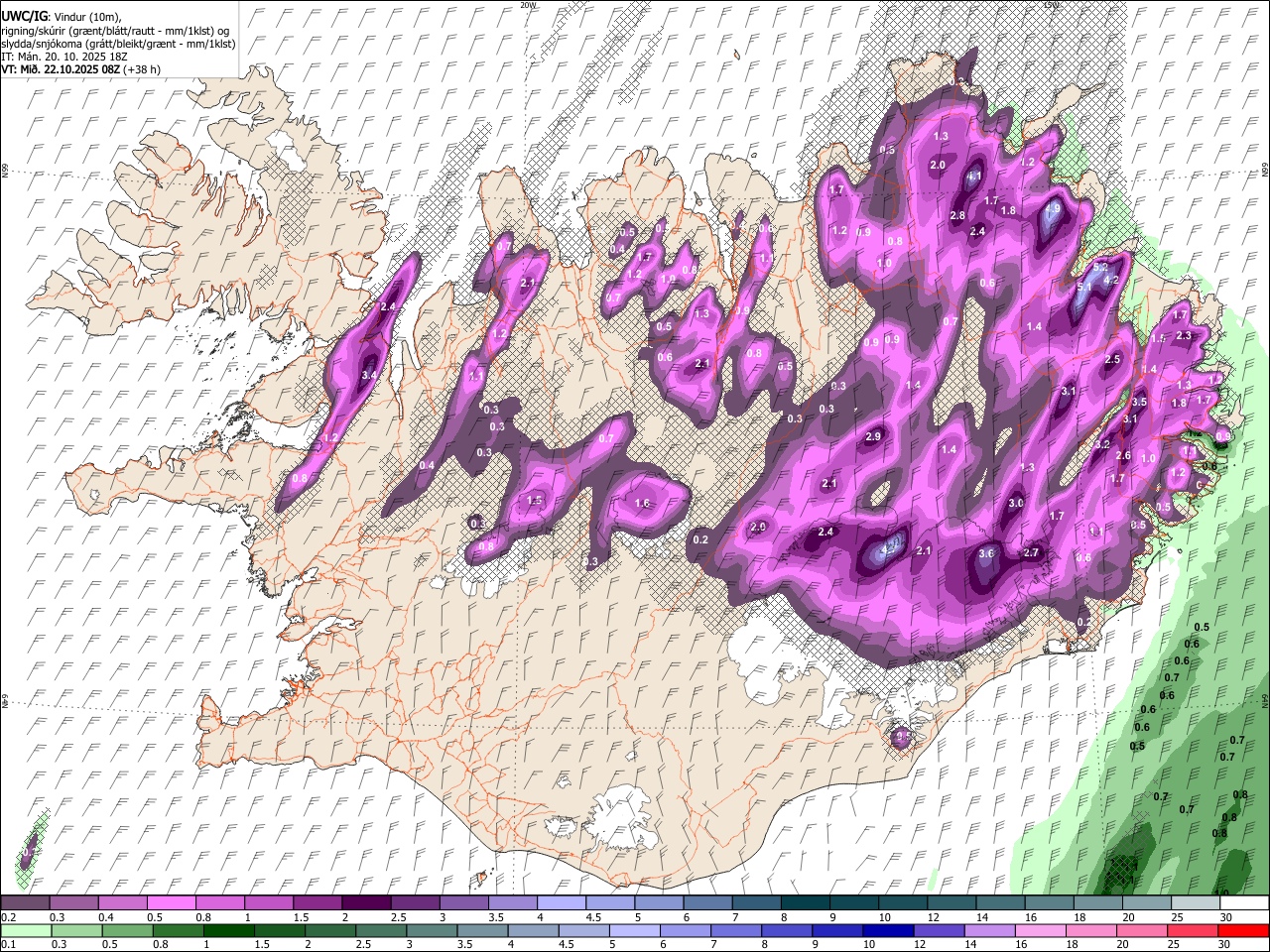1270x952 pixels.
Task: Click the '3.4' snowfall value on the map
Action: 369,376
